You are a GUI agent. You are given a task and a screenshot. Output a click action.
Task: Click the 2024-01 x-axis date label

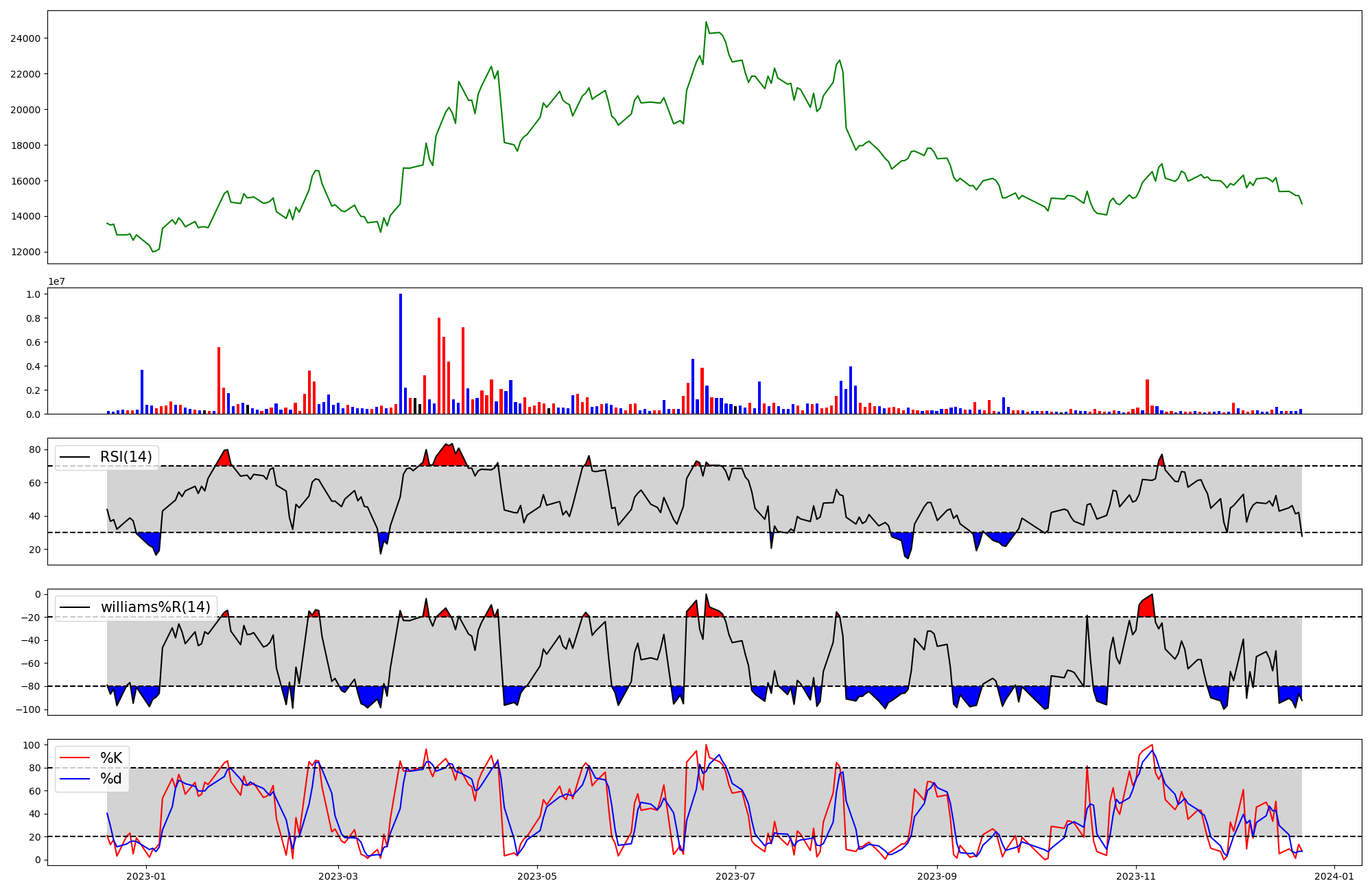click(1334, 876)
